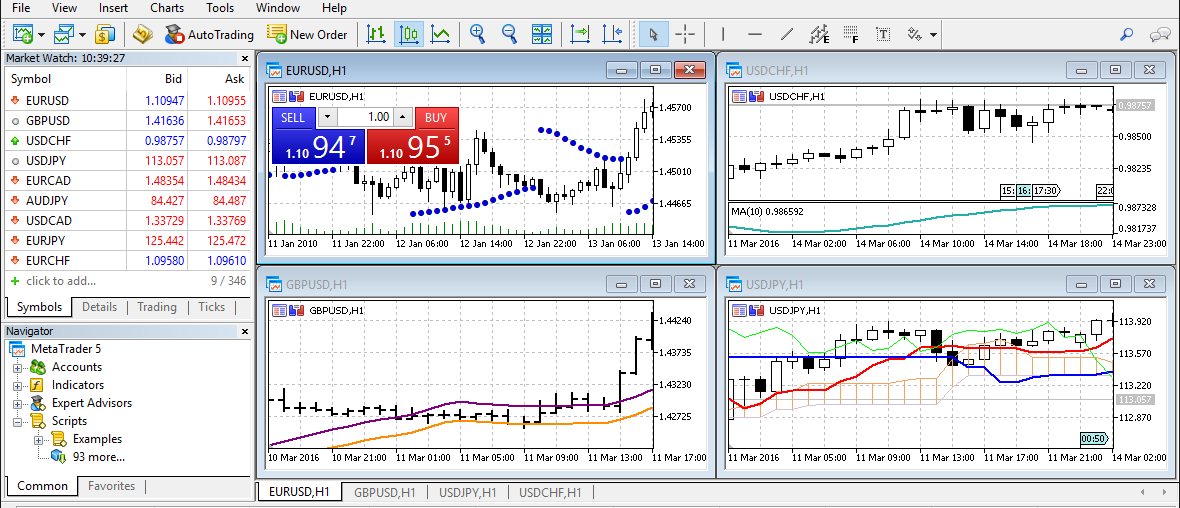This screenshot has width=1180, height=508.
Task: Select the EURUSD row in Market Watch
Action: 127,100
